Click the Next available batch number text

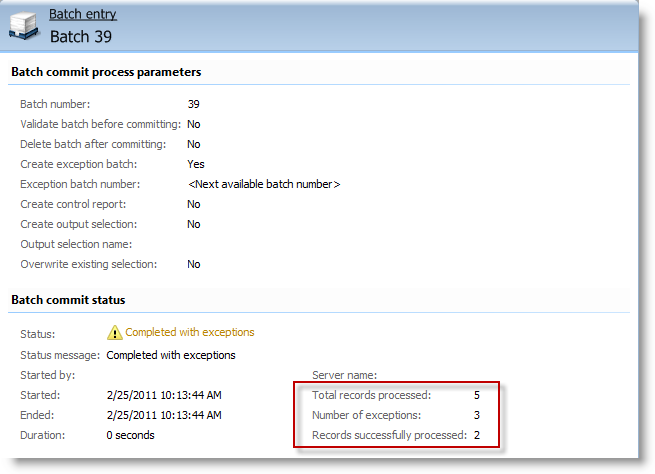(x=264, y=184)
